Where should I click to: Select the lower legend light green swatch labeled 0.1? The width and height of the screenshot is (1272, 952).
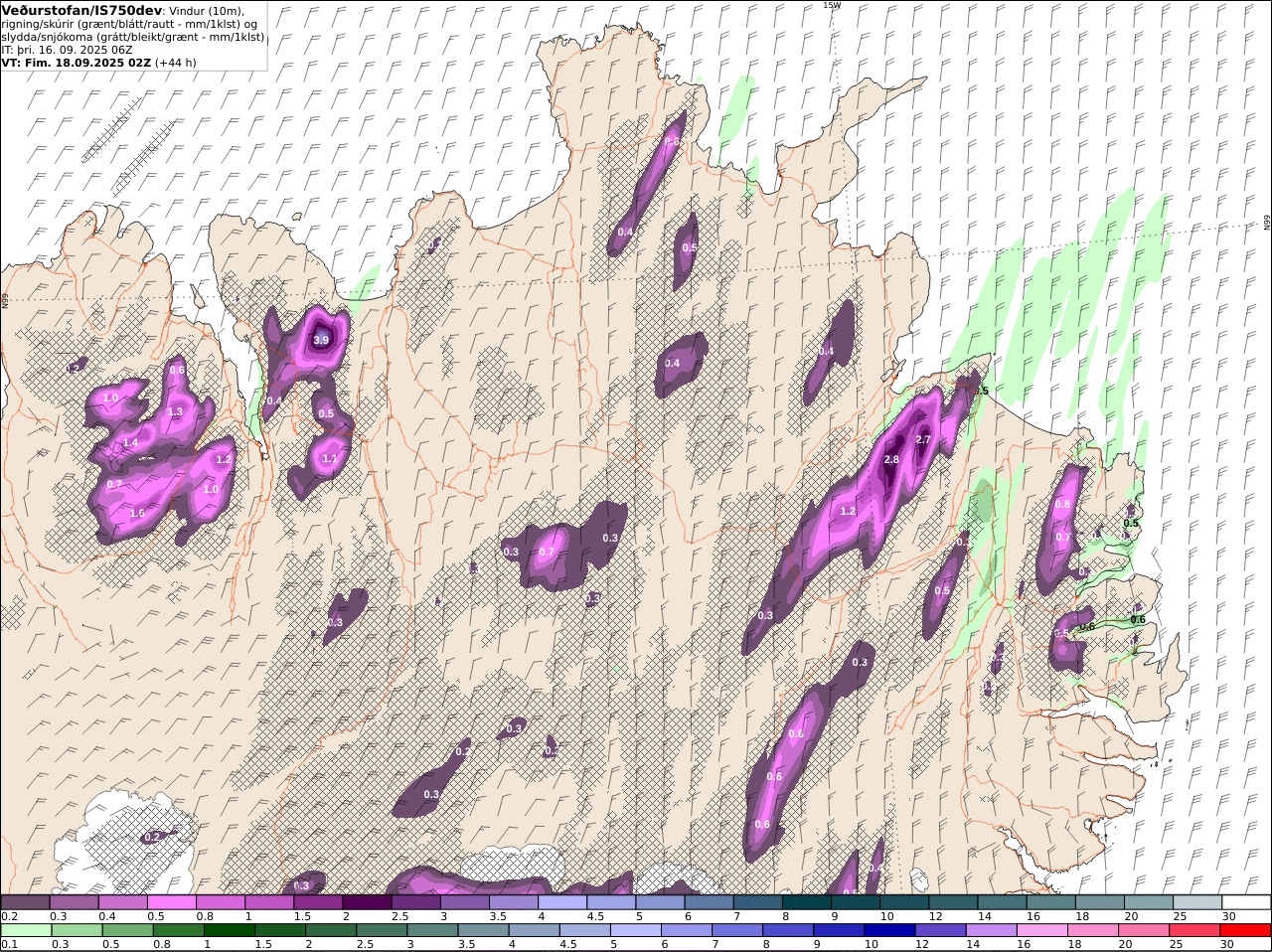coord(26,930)
